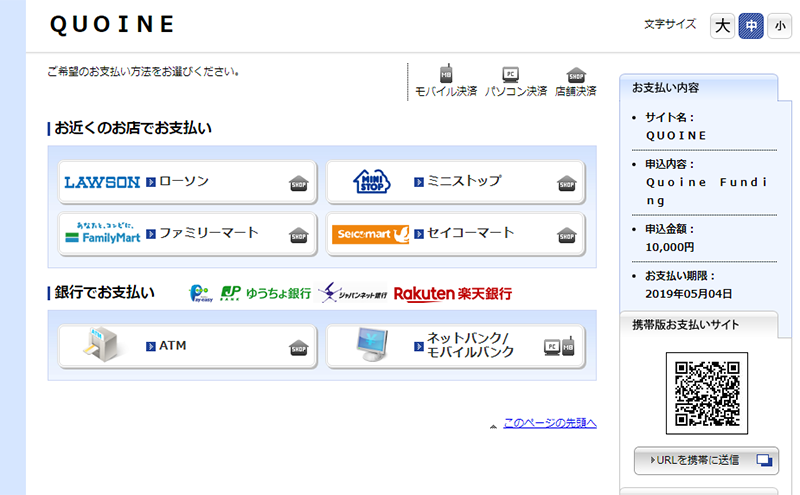
Task: Click the FamilyMart logo
Action: [x=103, y=233]
